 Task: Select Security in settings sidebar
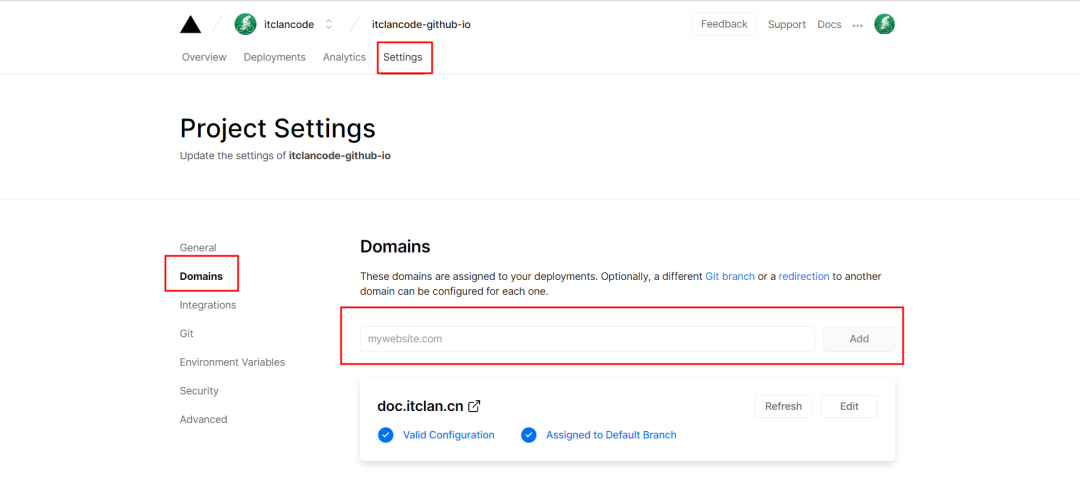[x=199, y=390]
